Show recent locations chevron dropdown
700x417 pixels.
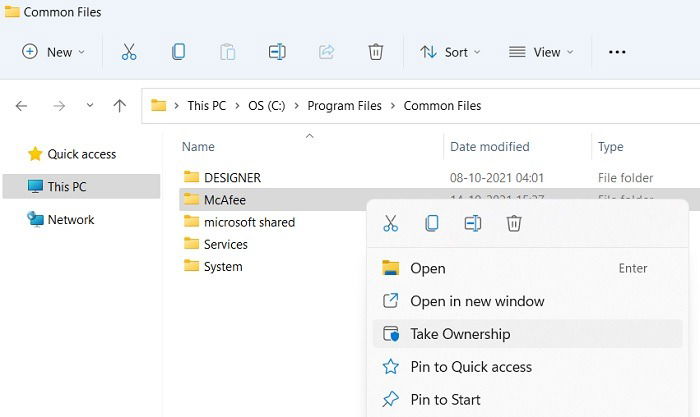click(x=90, y=105)
